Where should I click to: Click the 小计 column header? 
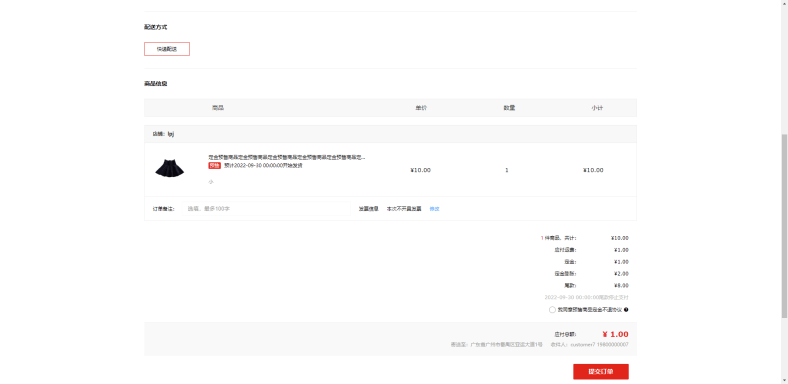pyautogui.click(x=597, y=108)
